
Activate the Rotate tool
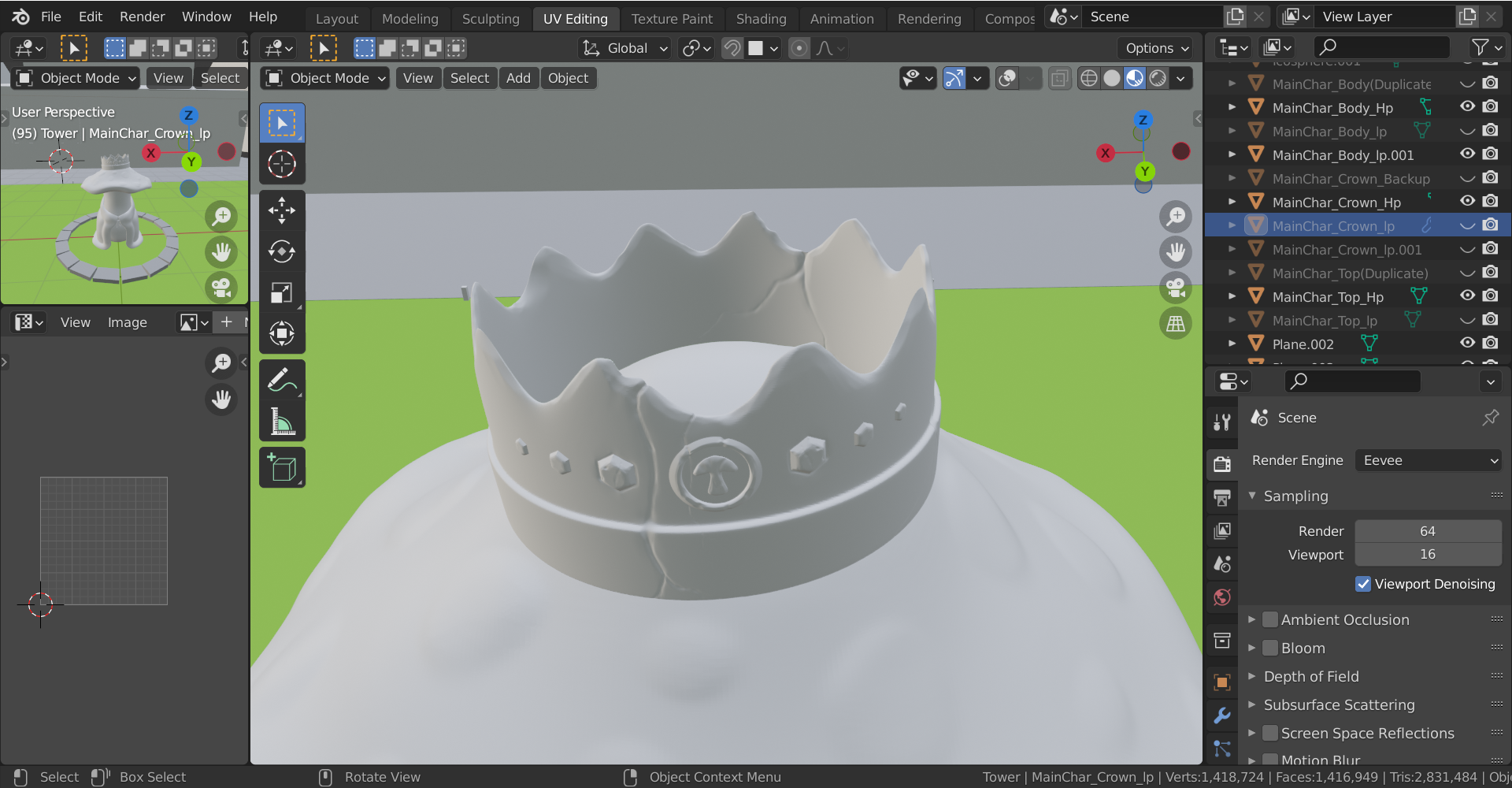pyautogui.click(x=282, y=251)
